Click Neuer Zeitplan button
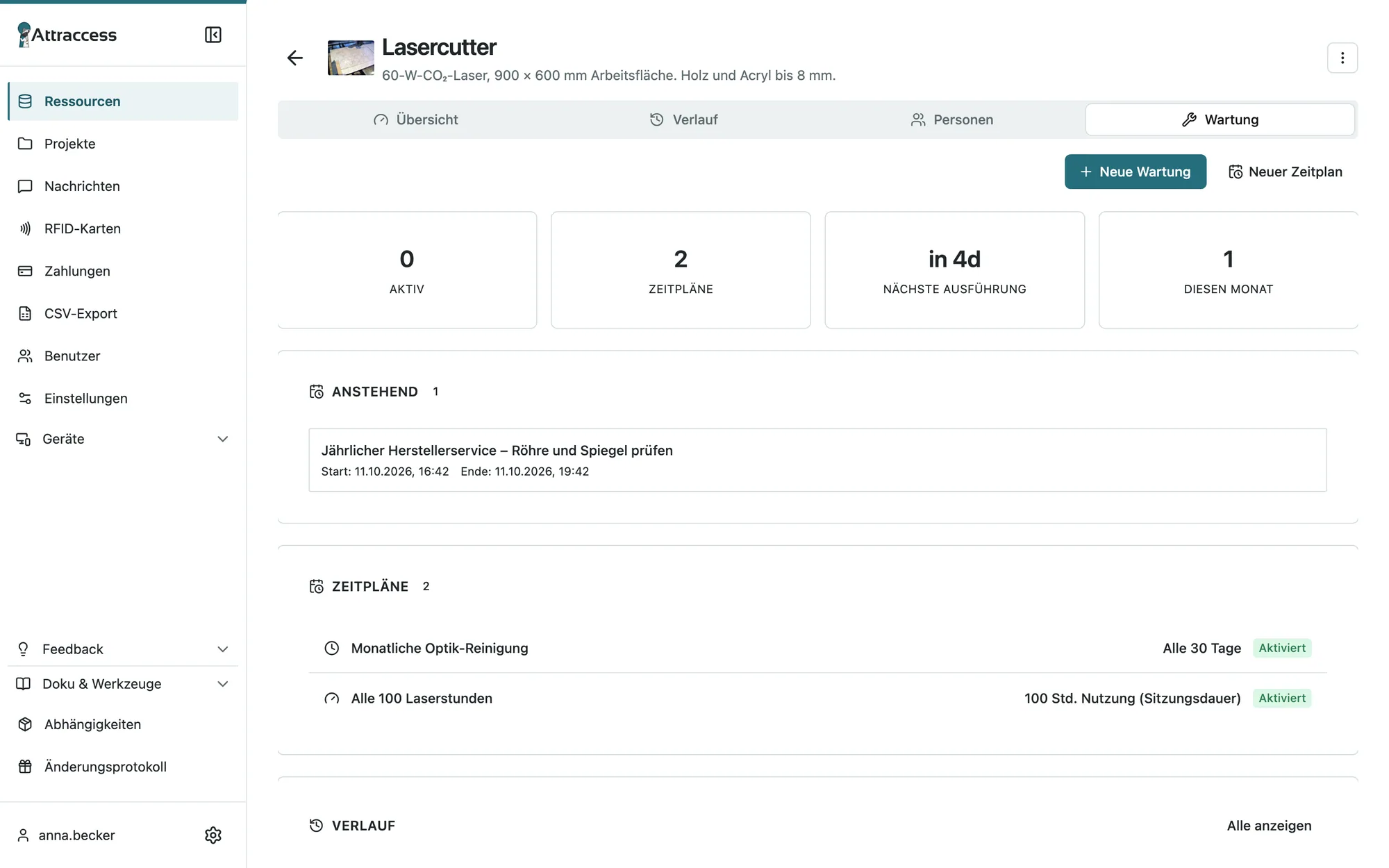Viewport: 1389px width, 868px height. [x=1286, y=172]
